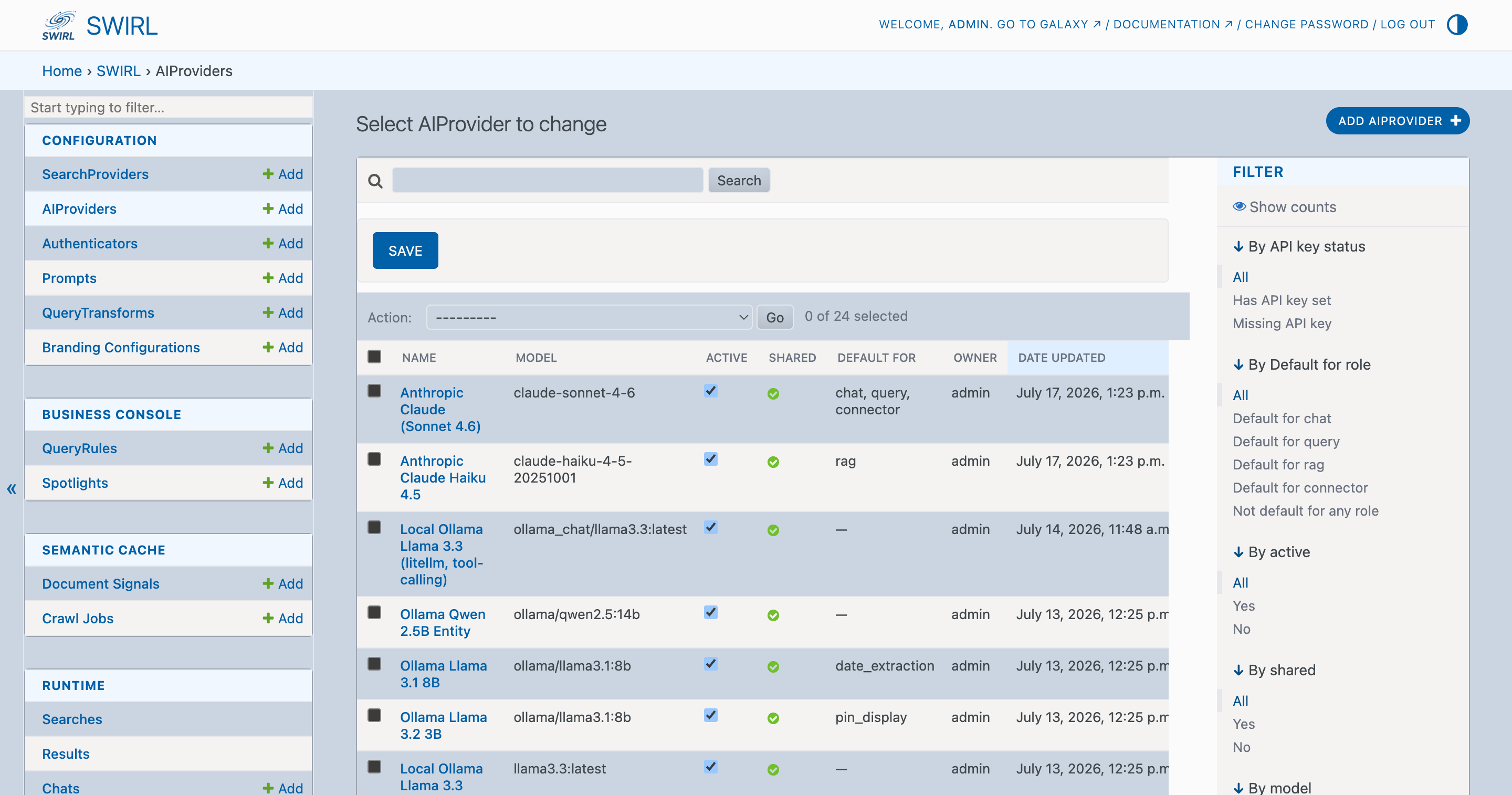This screenshot has height=795, width=1512.
Task: Open Authenticators in the sidebar
Action: point(90,243)
